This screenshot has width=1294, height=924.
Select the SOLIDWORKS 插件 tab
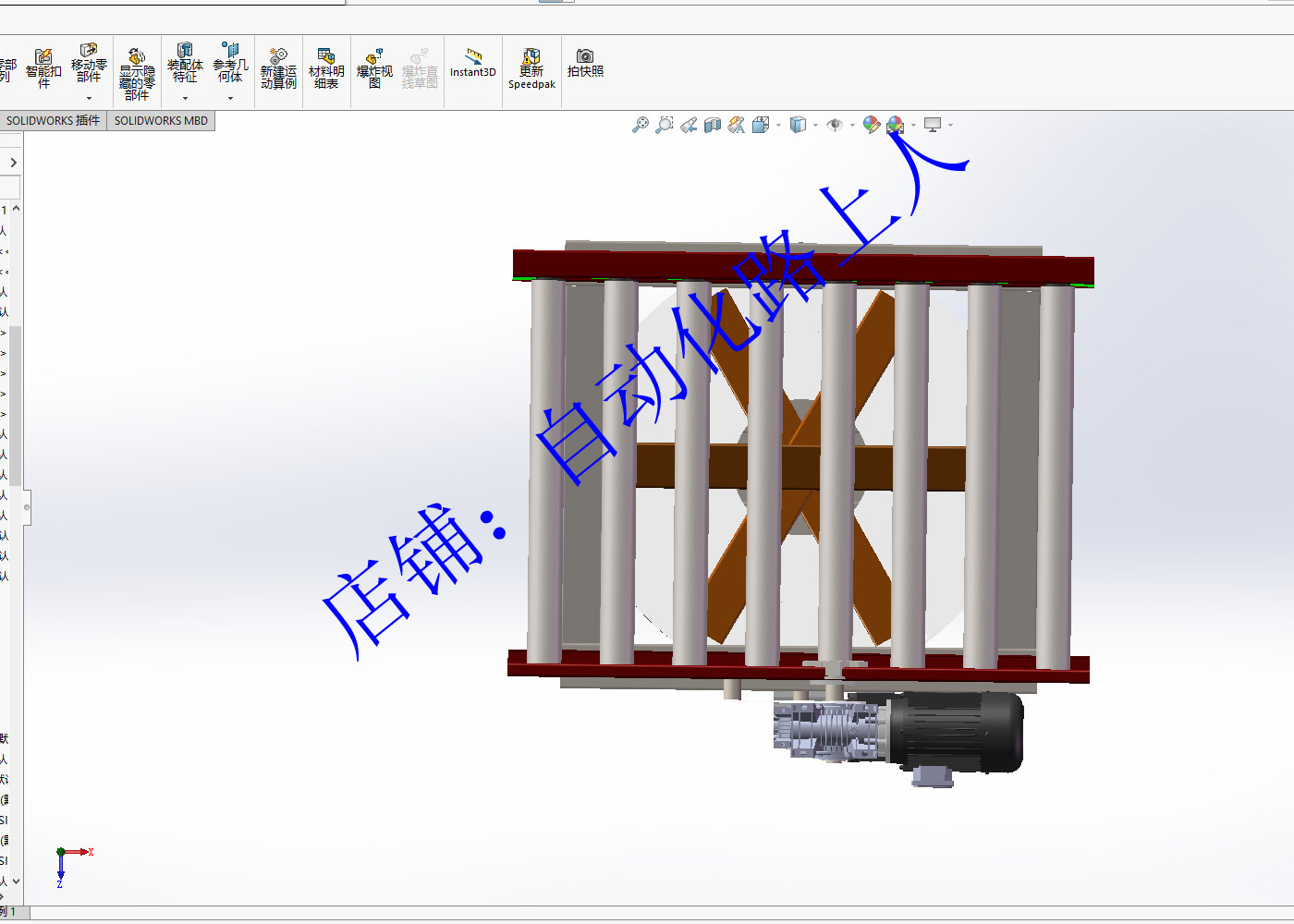tap(53, 120)
